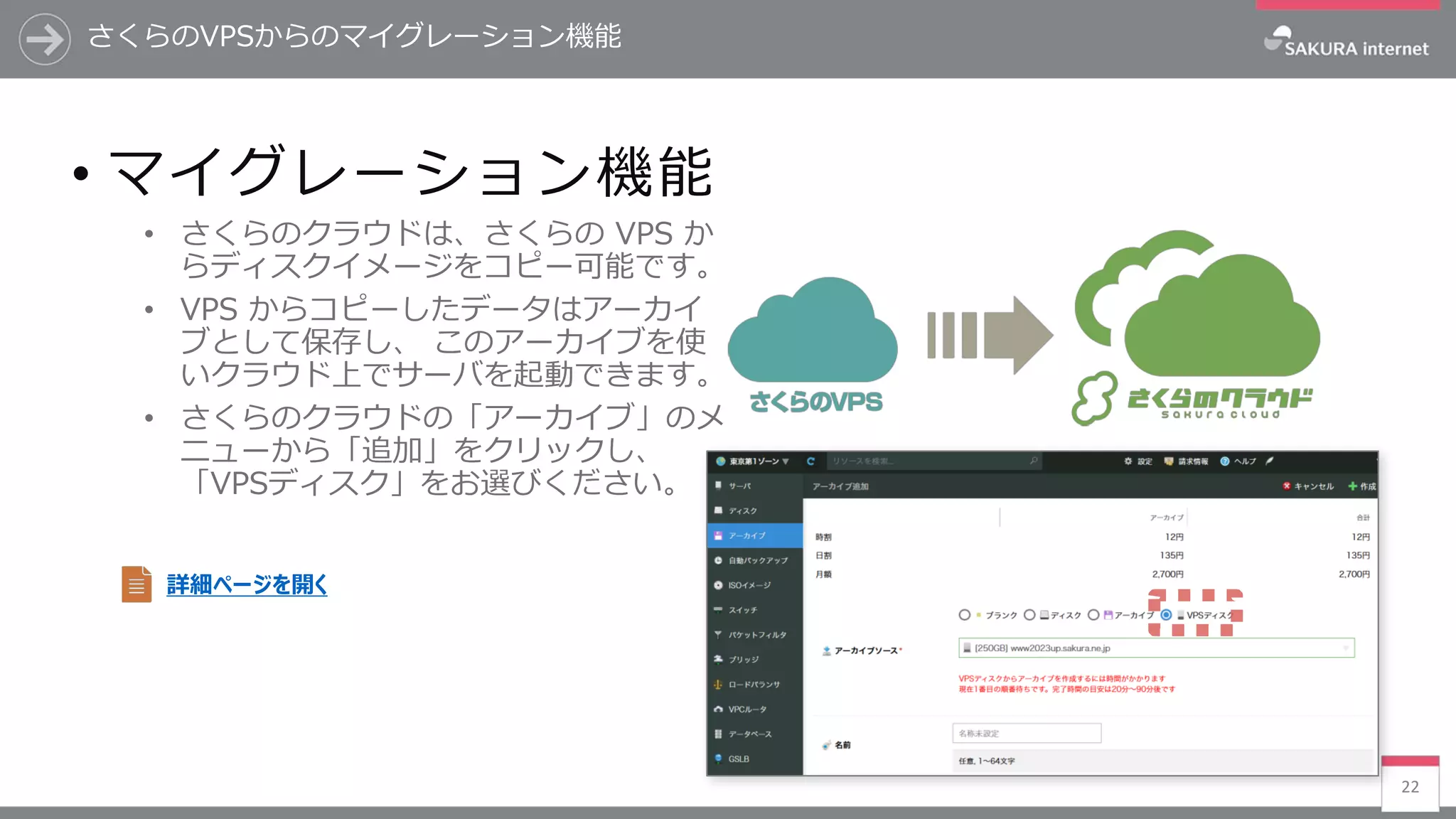Click the slide heading マイグレーション機能

tap(410, 171)
